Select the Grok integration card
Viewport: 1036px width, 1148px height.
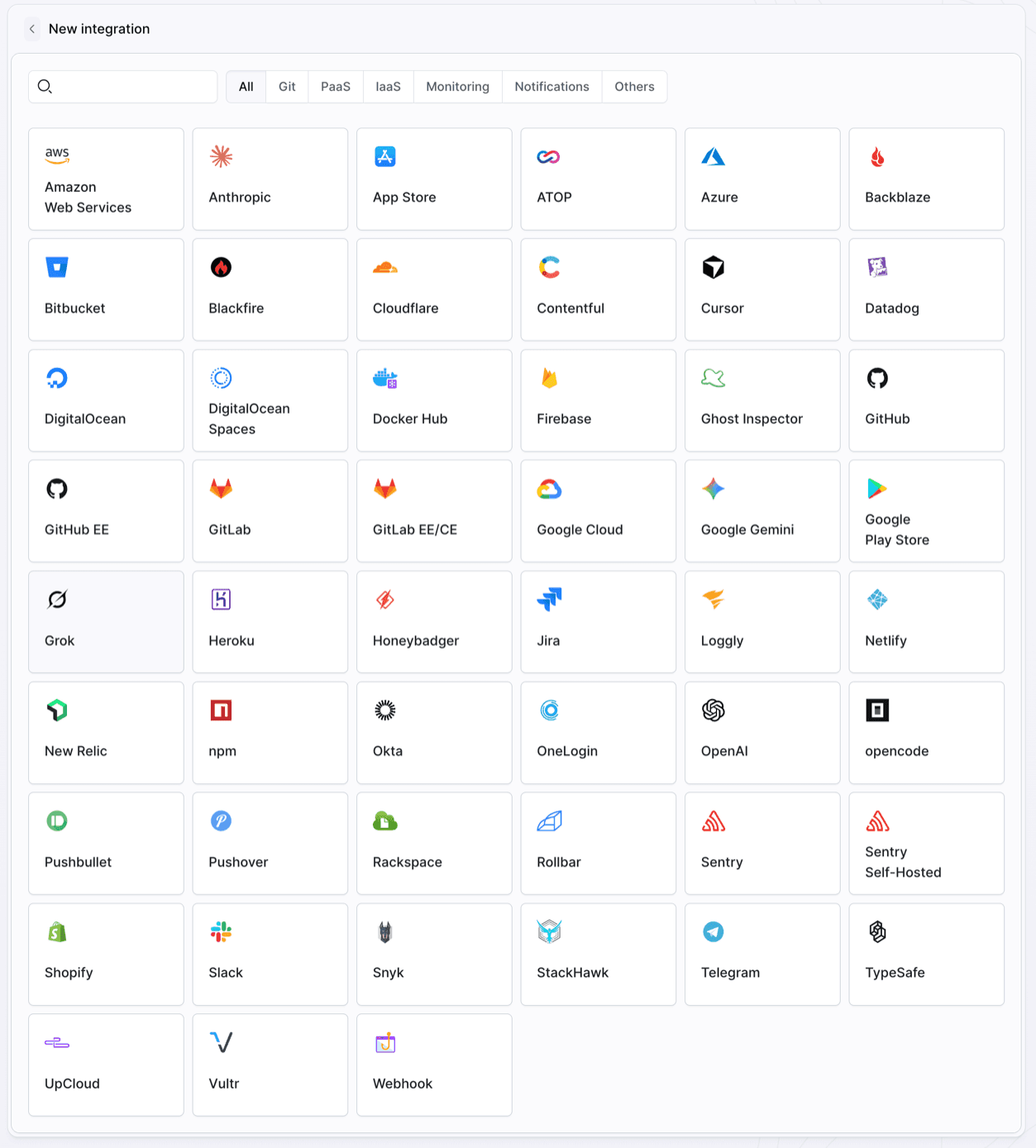pos(106,622)
